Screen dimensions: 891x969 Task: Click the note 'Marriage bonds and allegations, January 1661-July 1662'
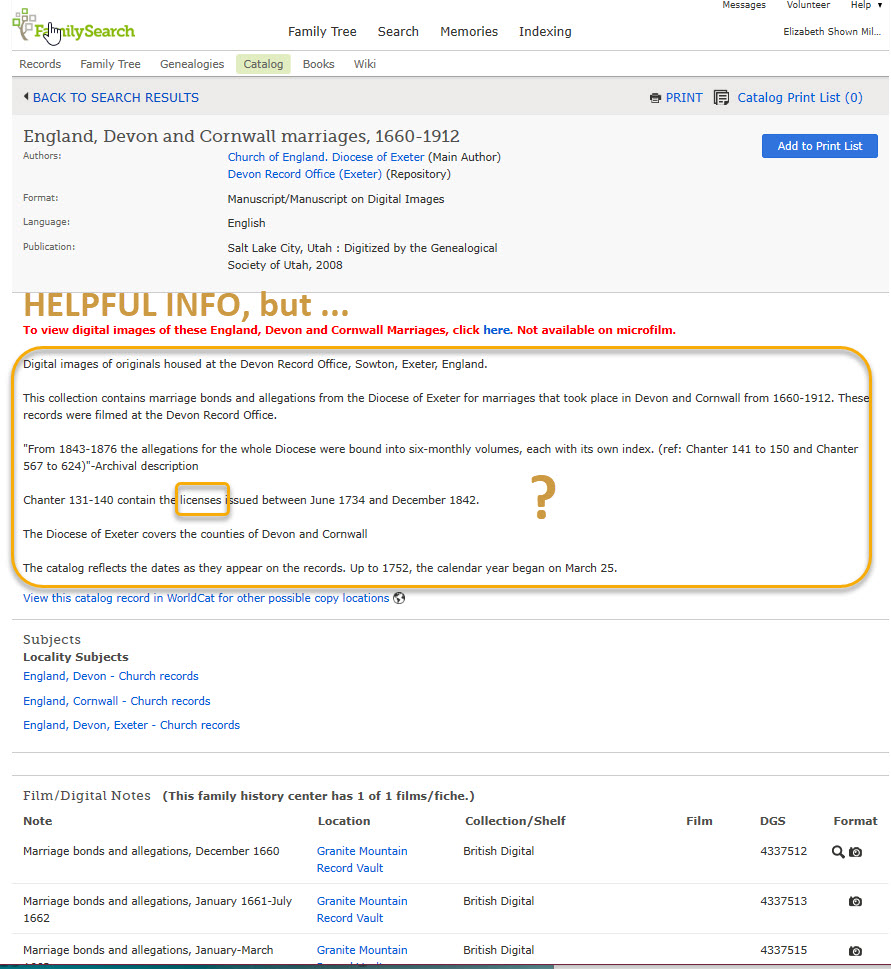click(158, 910)
